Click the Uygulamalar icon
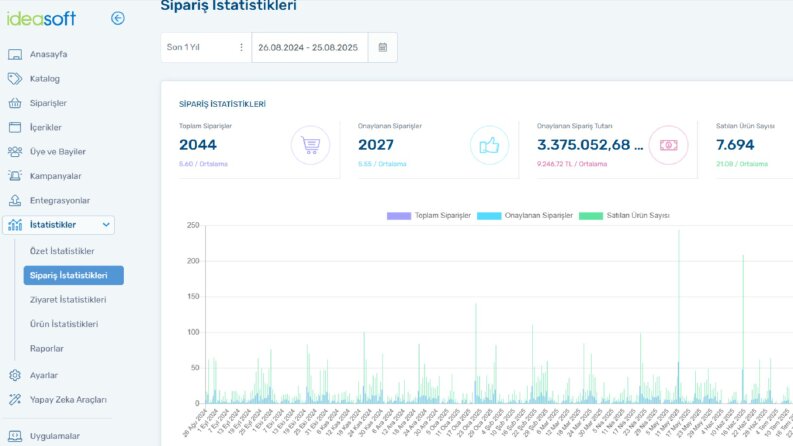This screenshot has height=446, width=793. (x=15, y=436)
